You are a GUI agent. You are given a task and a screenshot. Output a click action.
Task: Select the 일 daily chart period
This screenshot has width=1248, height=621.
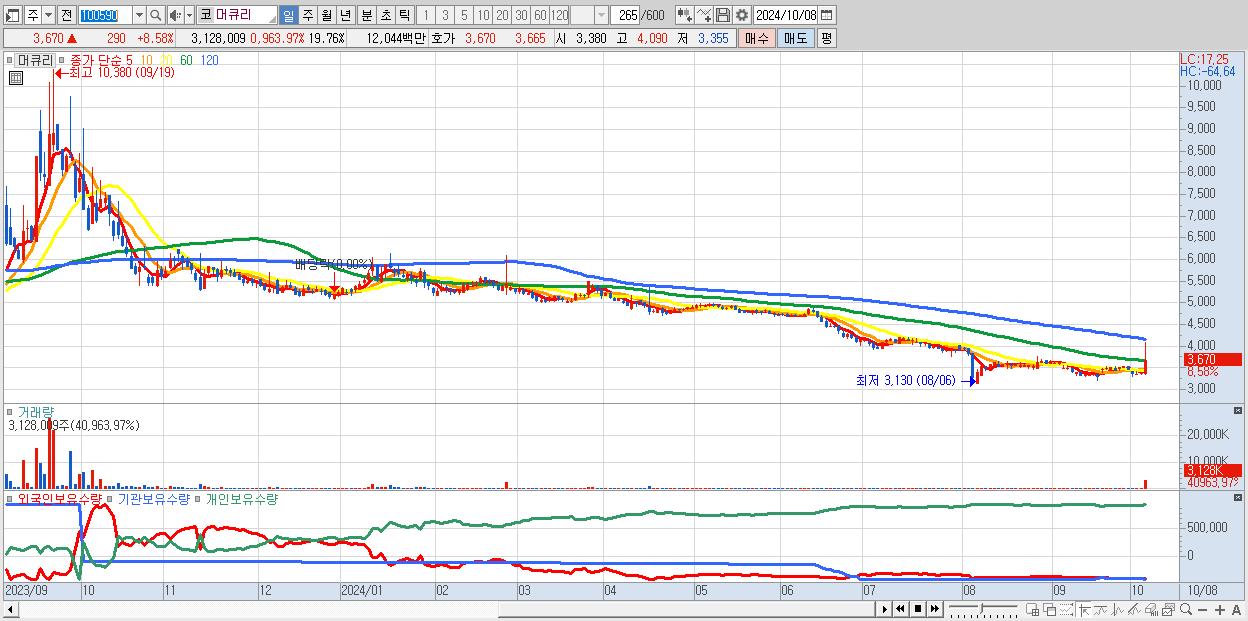[288, 15]
